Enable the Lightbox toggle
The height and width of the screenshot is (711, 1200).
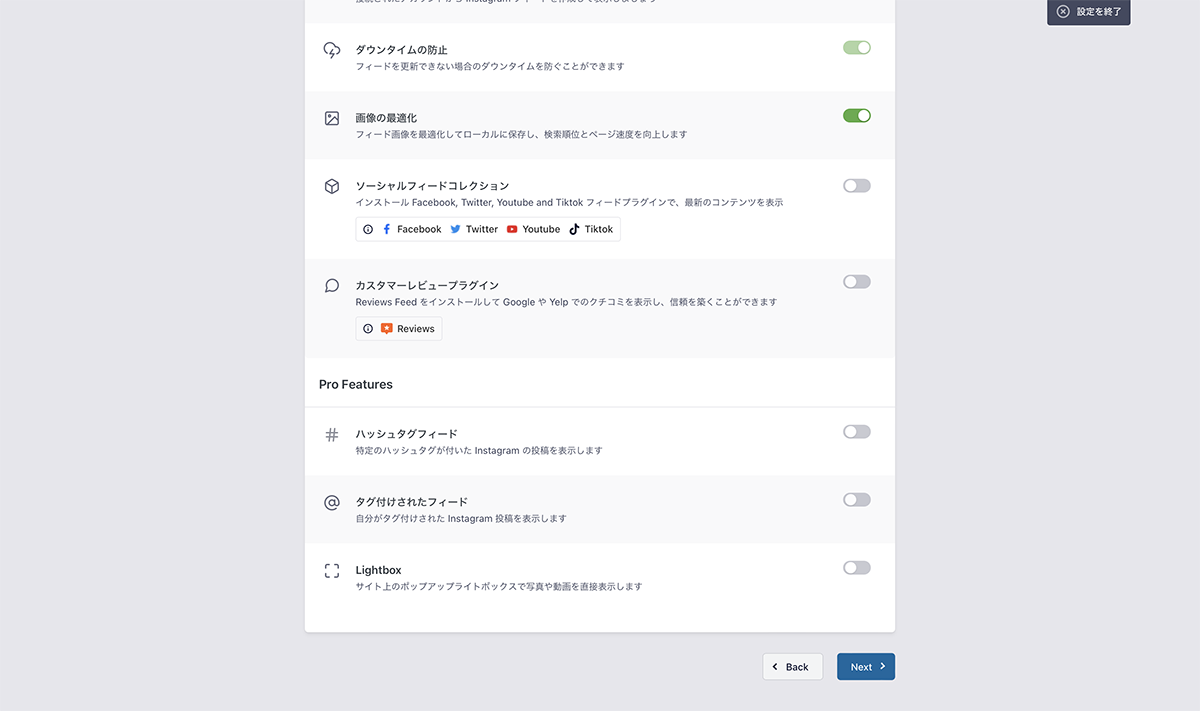pyautogui.click(x=857, y=568)
